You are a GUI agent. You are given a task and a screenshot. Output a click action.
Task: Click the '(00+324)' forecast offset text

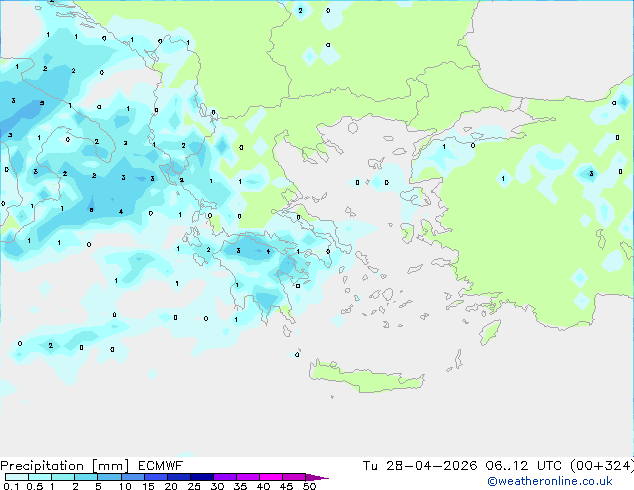tap(602, 466)
